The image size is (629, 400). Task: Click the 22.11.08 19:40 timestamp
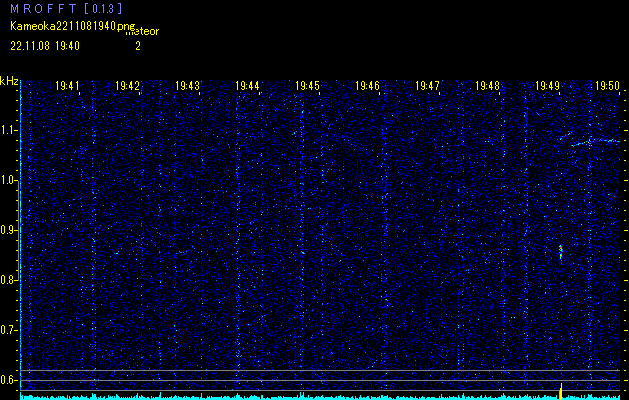point(45,46)
